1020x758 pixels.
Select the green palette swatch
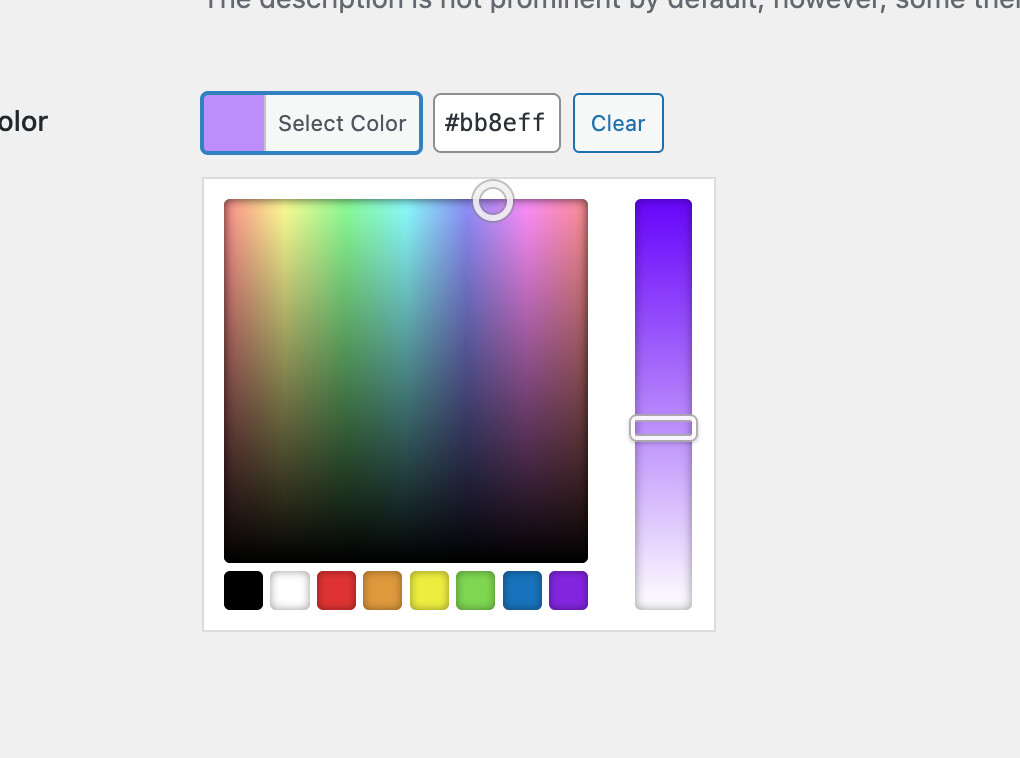tap(475, 590)
